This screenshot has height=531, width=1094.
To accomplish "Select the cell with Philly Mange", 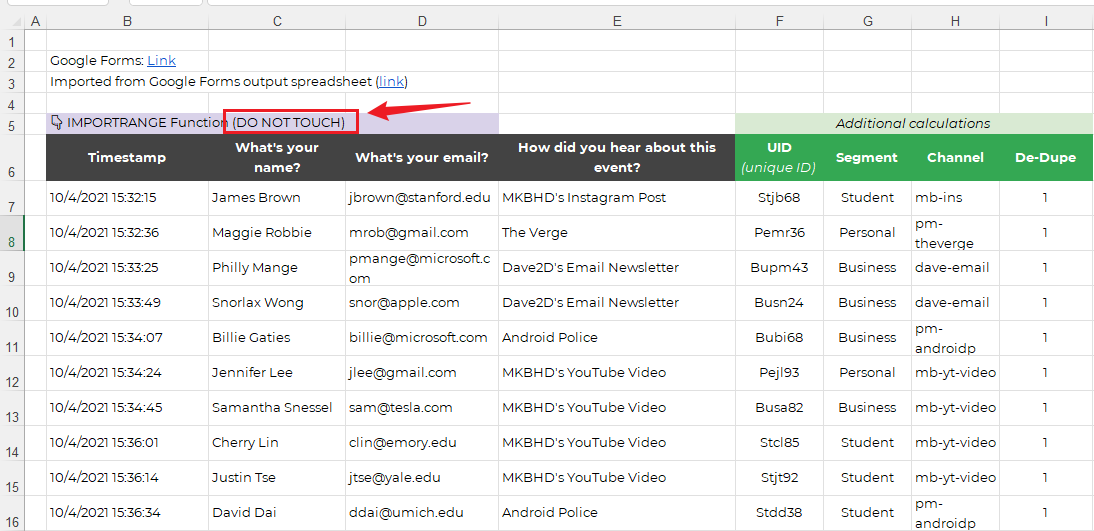I will 277,268.
